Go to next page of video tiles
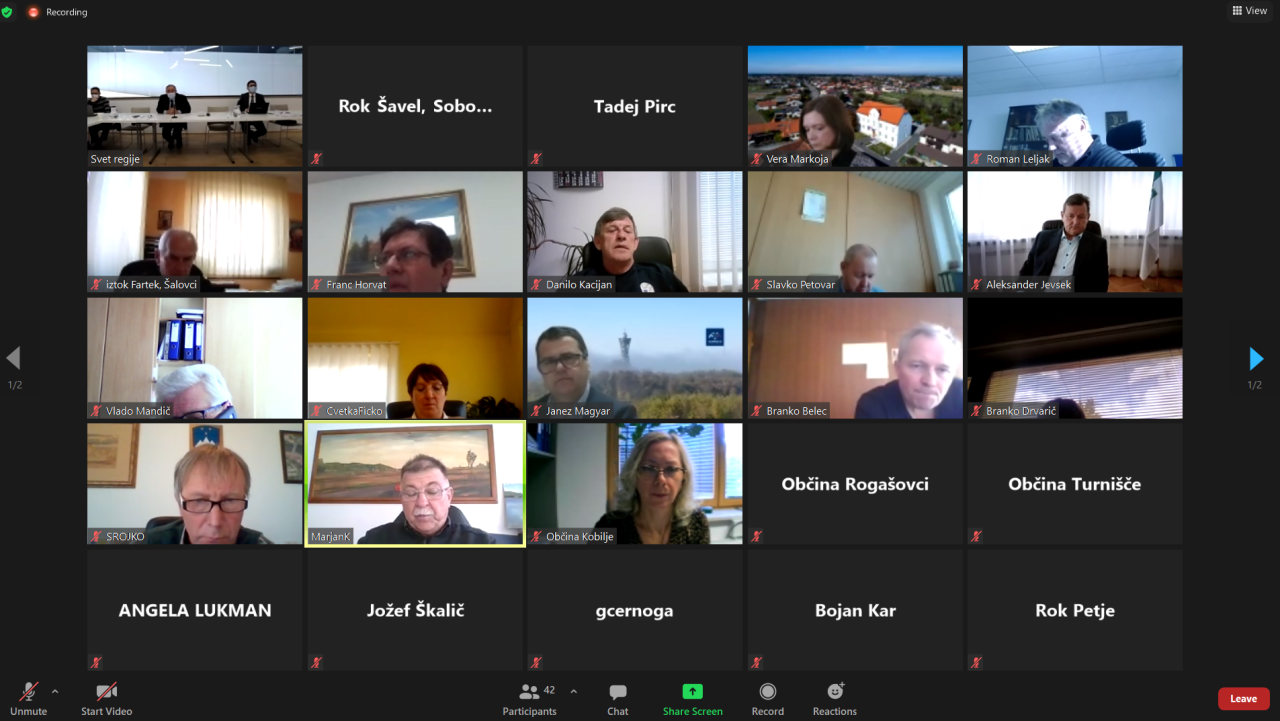The width and height of the screenshot is (1280, 721). pos(1256,359)
